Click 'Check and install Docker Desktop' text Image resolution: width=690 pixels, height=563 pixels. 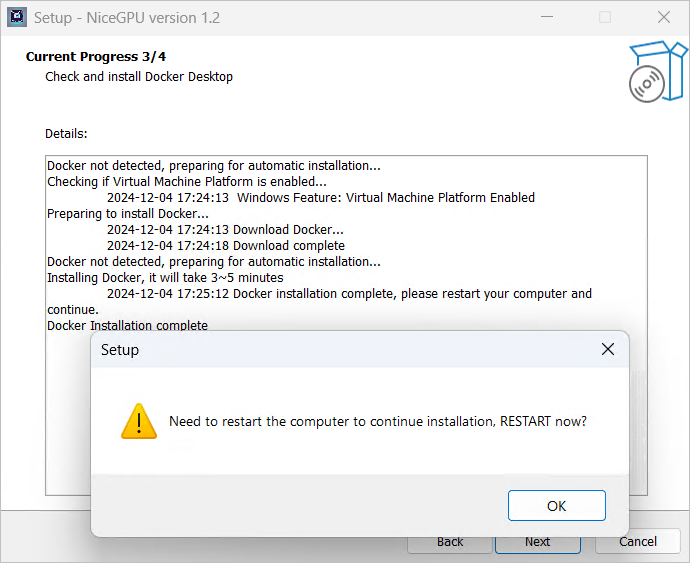pos(139,77)
